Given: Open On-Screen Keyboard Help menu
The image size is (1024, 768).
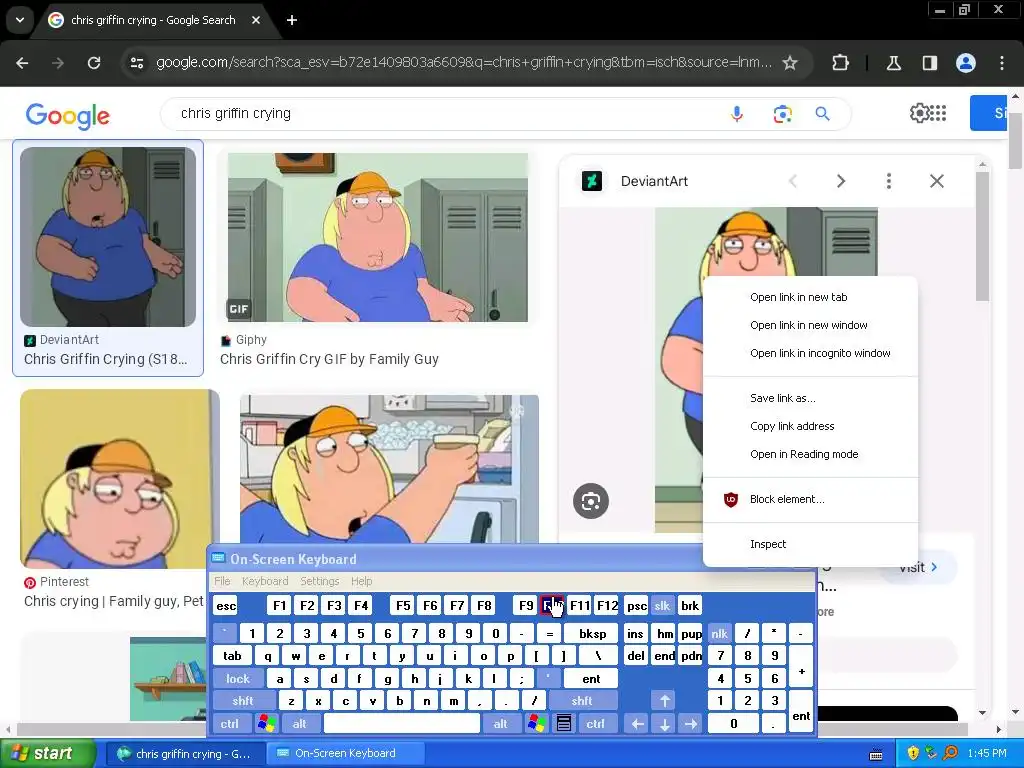Looking at the screenshot, I should coord(361,581).
